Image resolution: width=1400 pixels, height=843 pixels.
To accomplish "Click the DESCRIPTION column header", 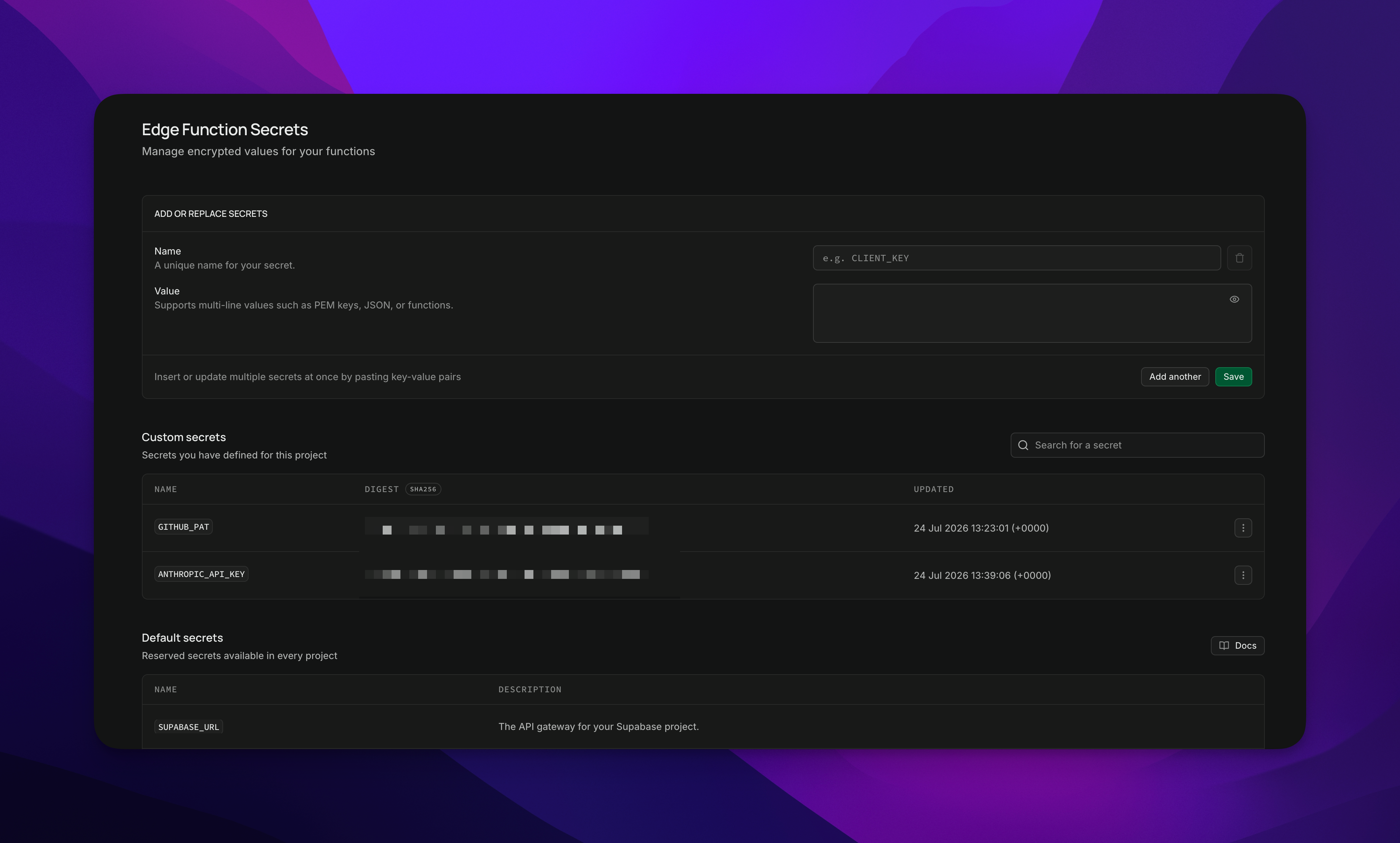I will [530, 690].
